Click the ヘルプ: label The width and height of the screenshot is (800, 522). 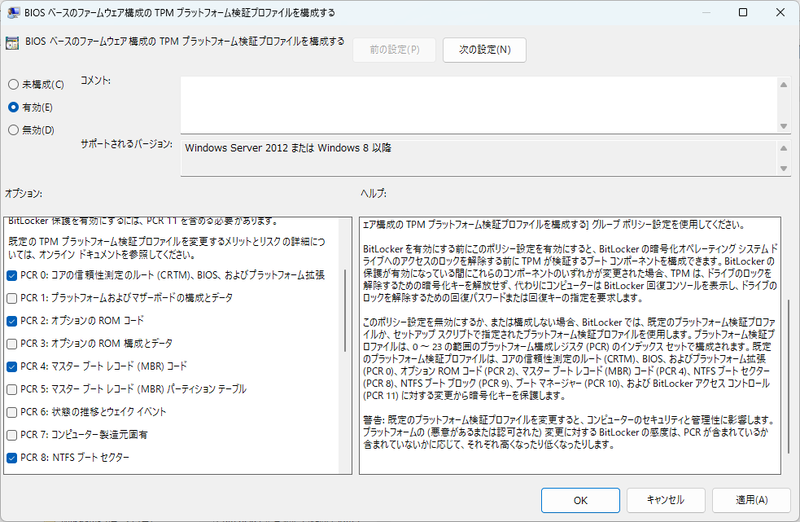[373, 193]
